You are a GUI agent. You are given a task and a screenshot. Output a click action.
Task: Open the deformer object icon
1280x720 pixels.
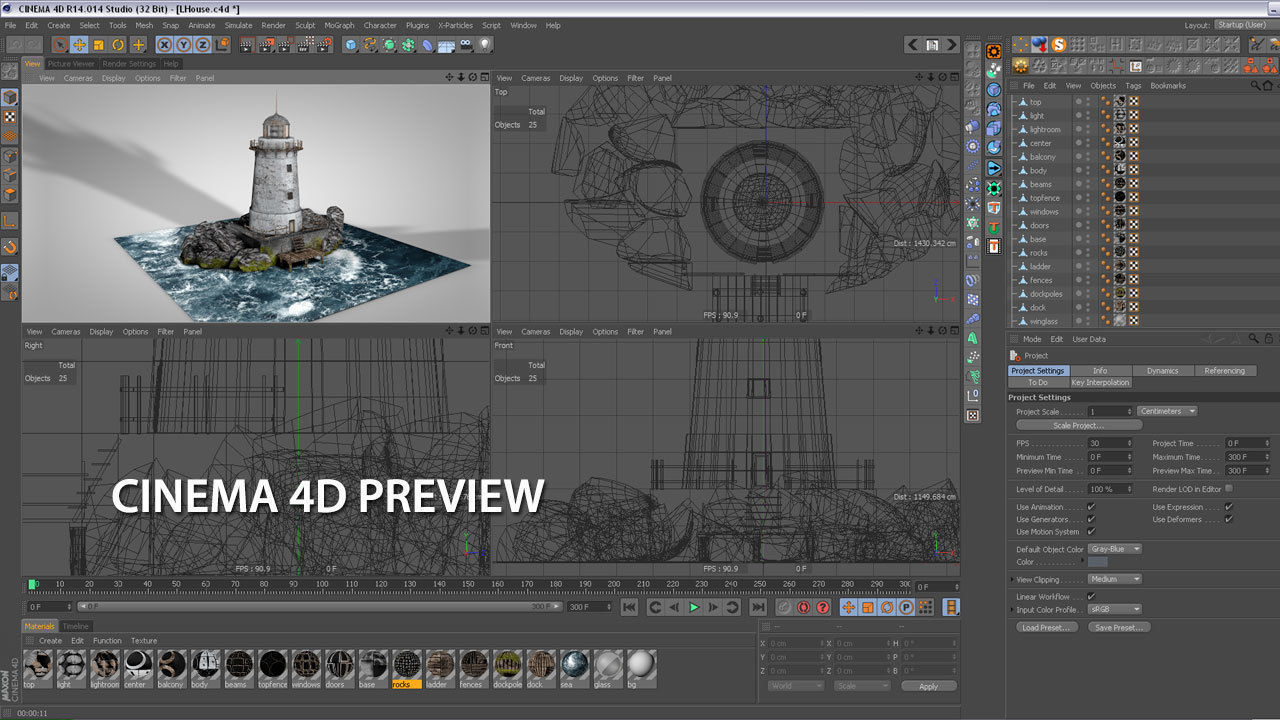428,45
